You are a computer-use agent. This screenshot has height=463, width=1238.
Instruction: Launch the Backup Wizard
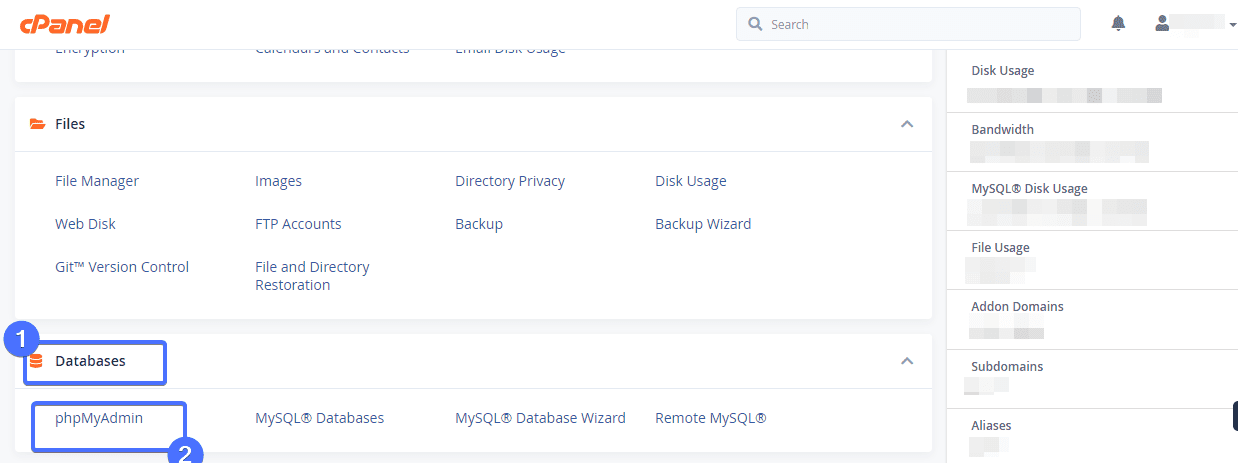click(703, 224)
